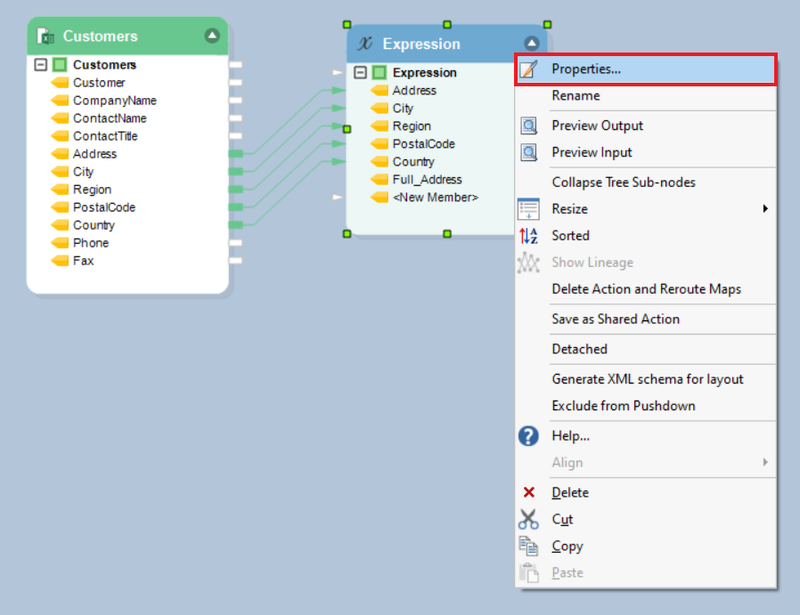Image resolution: width=800 pixels, height=615 pixels.
Task: Select Rename from the context menu
Action: [576, 96]
